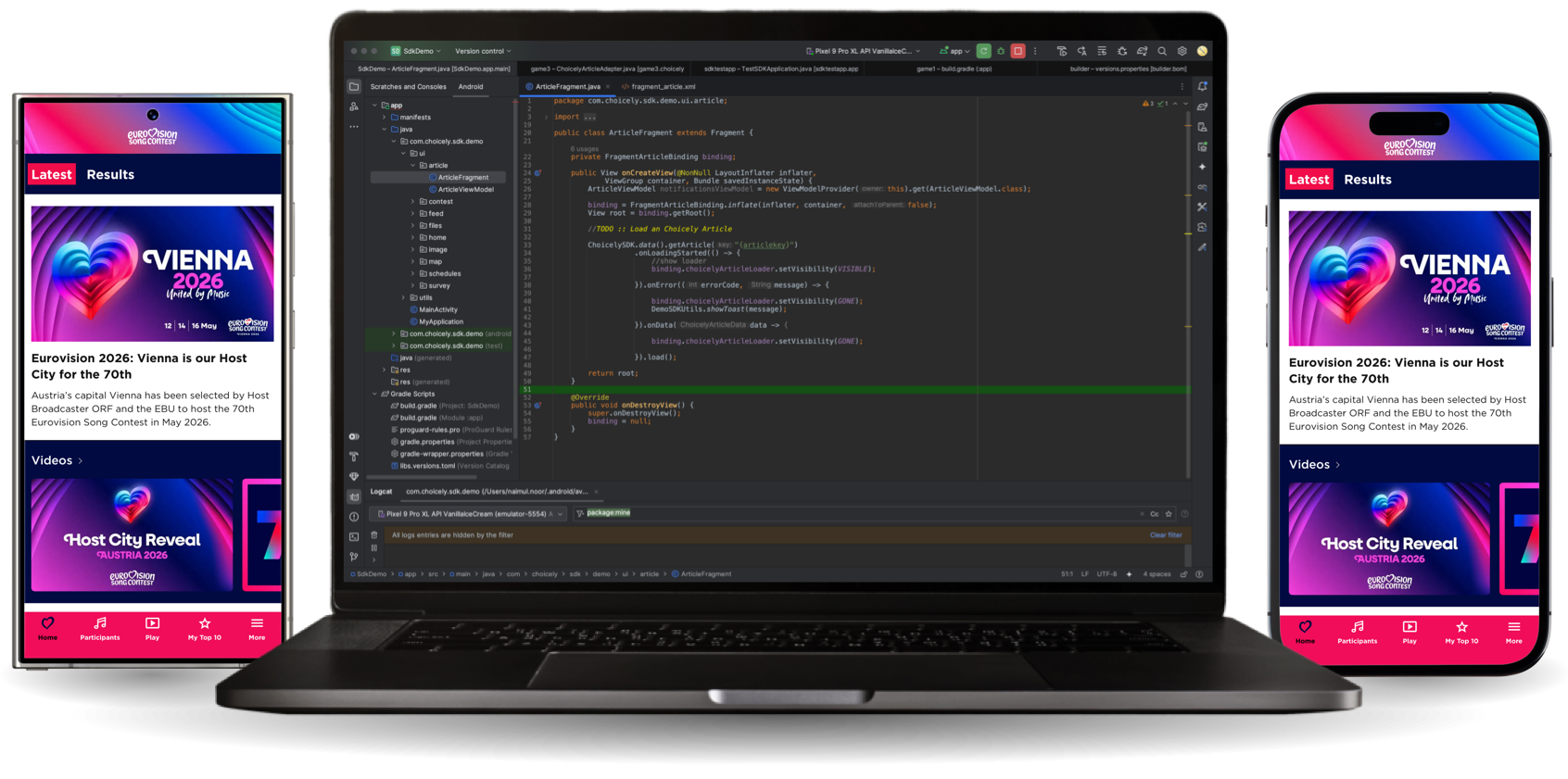Viewport: 1568px width, 779px height.
Task: Open Gradle elephant tool window
Action: (1202, 107)
